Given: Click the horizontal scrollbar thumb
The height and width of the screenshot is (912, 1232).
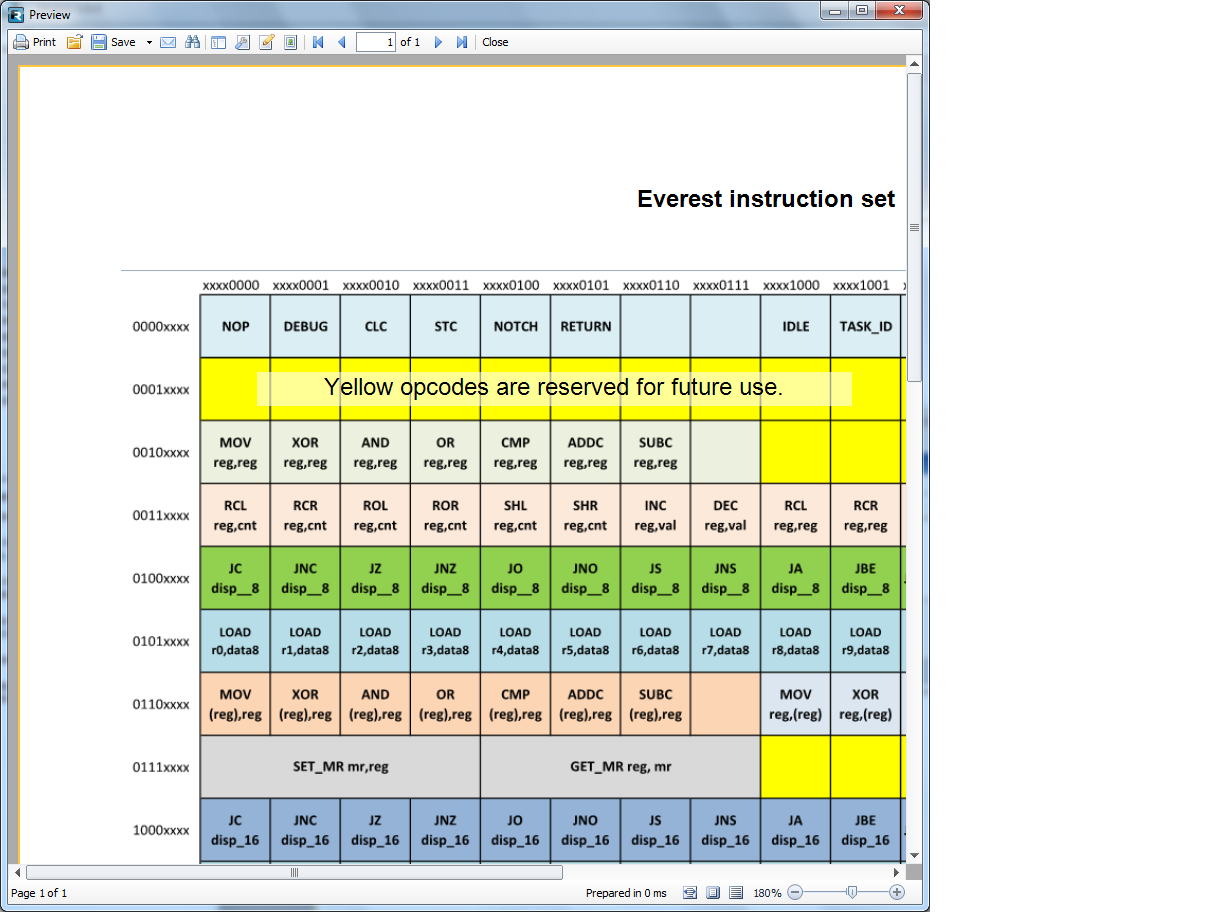Looking at the screenshot, I should 294,872.
